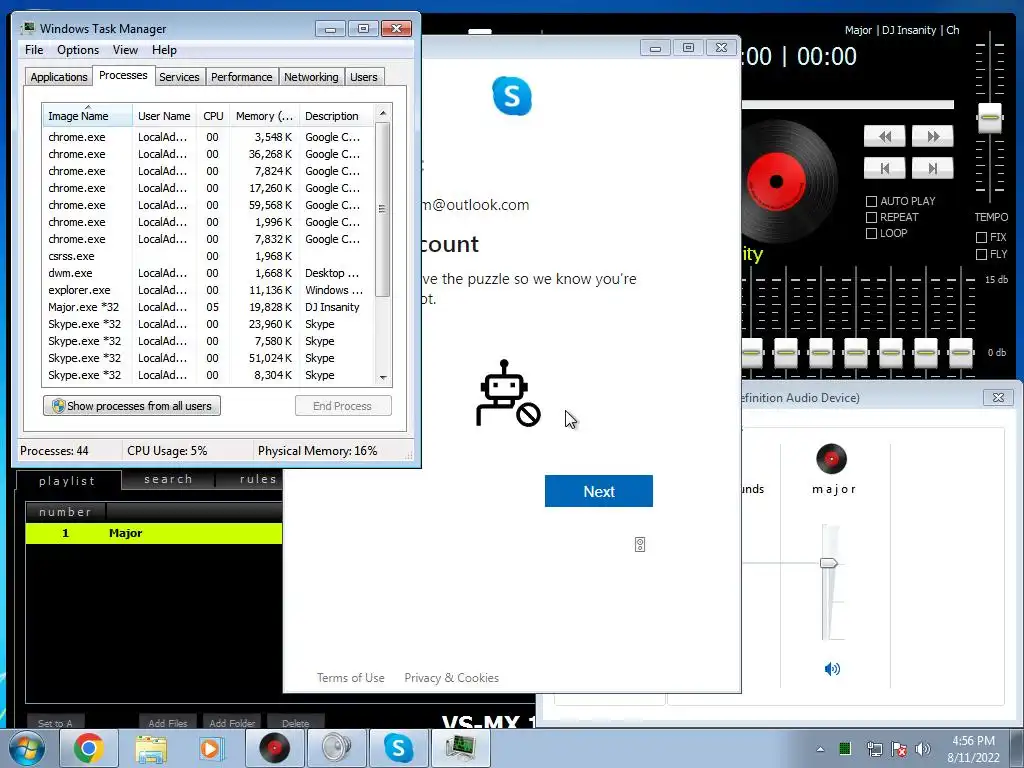Enable the REPEAT checkbox

pos(871,217)
